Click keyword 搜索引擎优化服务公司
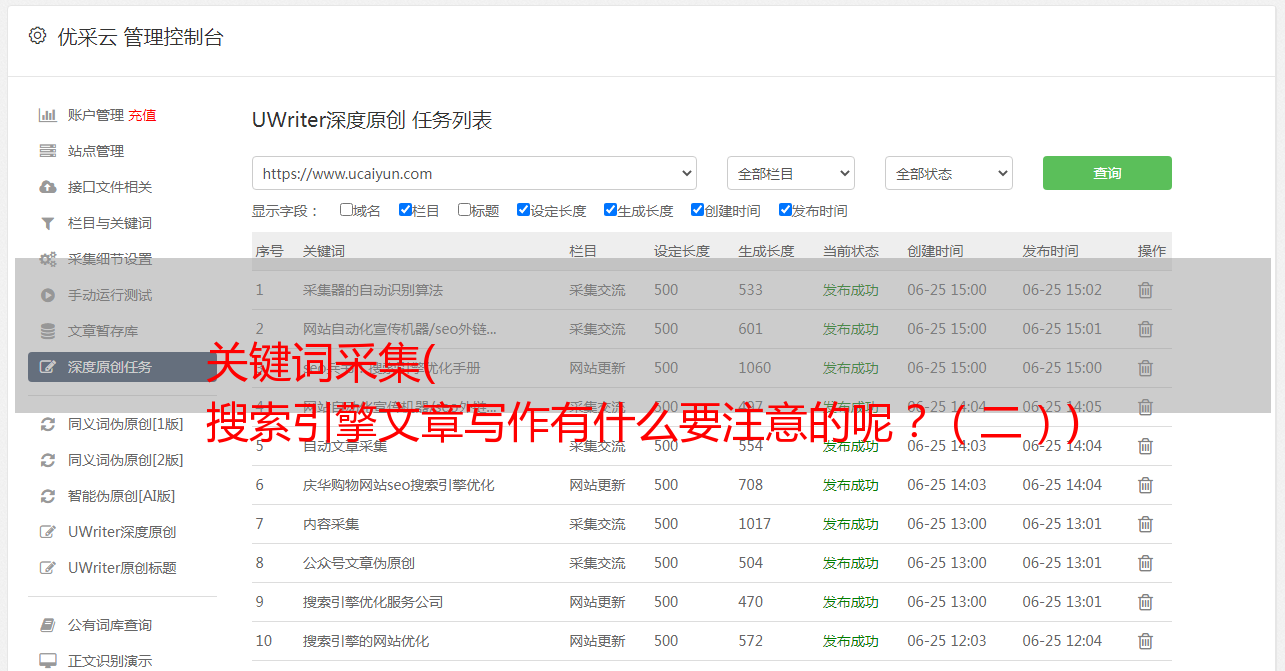This screenshot has height=671, width=1285. 373,602
